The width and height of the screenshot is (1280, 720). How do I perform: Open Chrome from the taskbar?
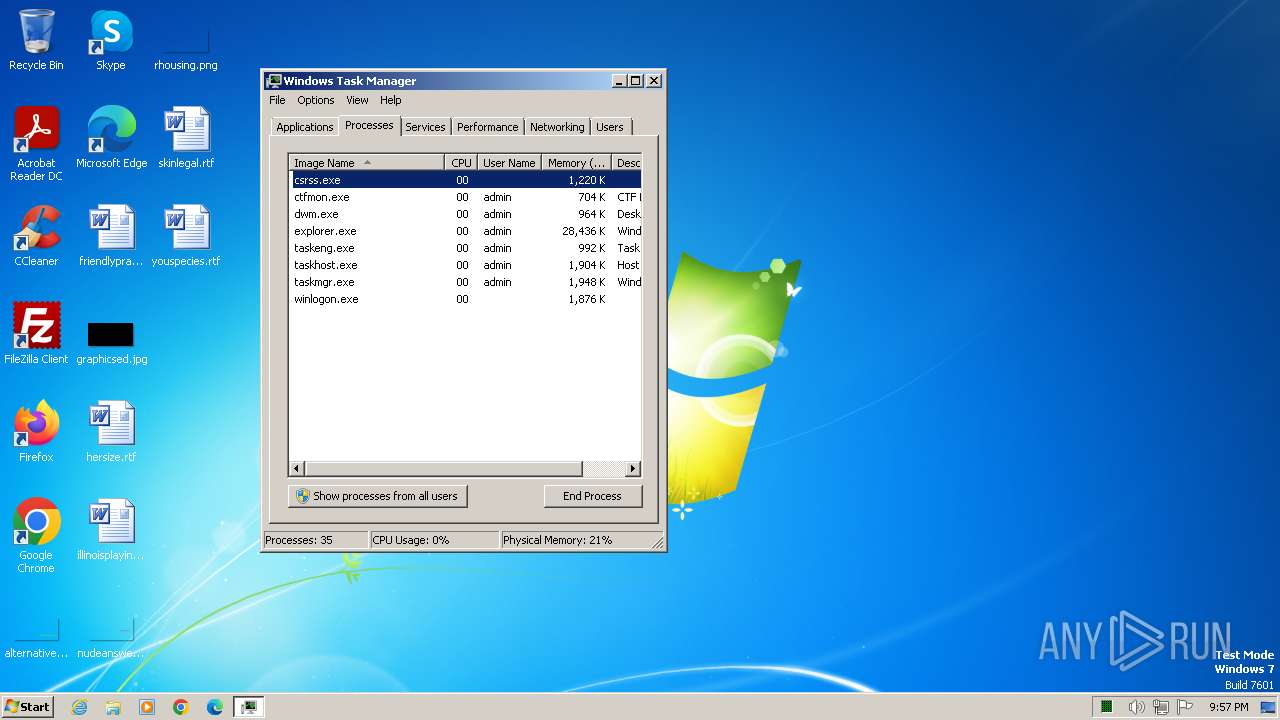[x=181, y=707]
